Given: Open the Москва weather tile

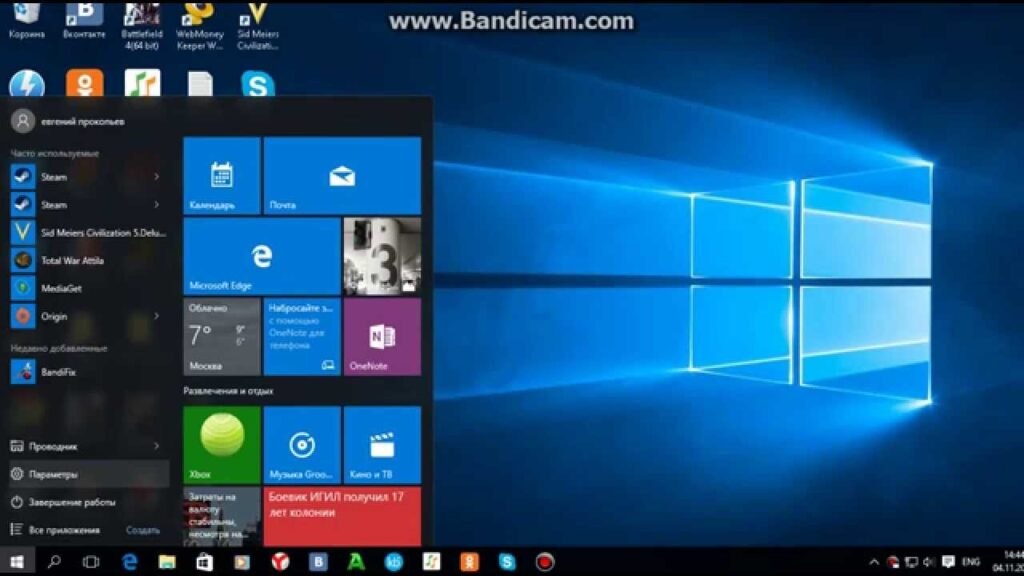Looking at the screenshot, I should click(222, 336).
